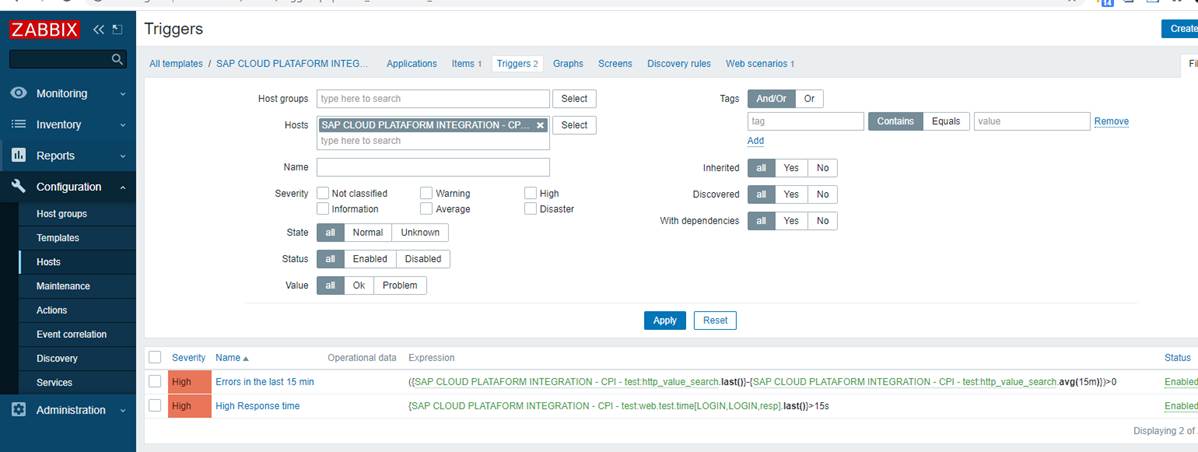Click the sidebar hide toggle icon
1198x452 pixels.
[x=117, y=30]
